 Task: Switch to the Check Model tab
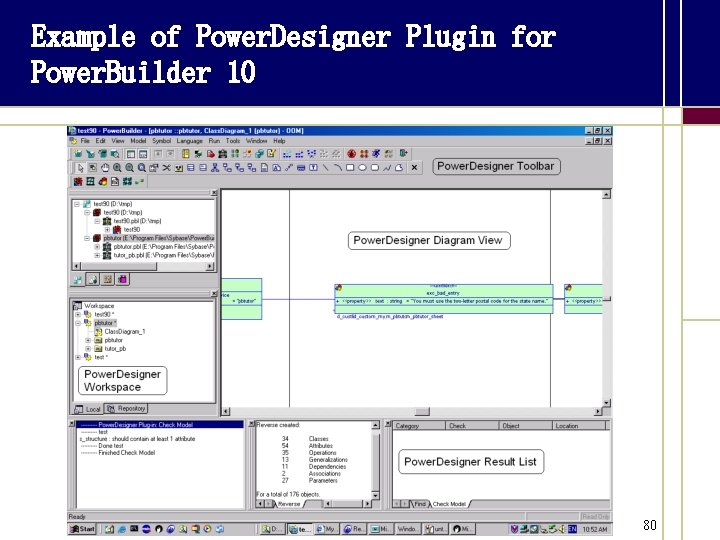[x=449, y=504]
